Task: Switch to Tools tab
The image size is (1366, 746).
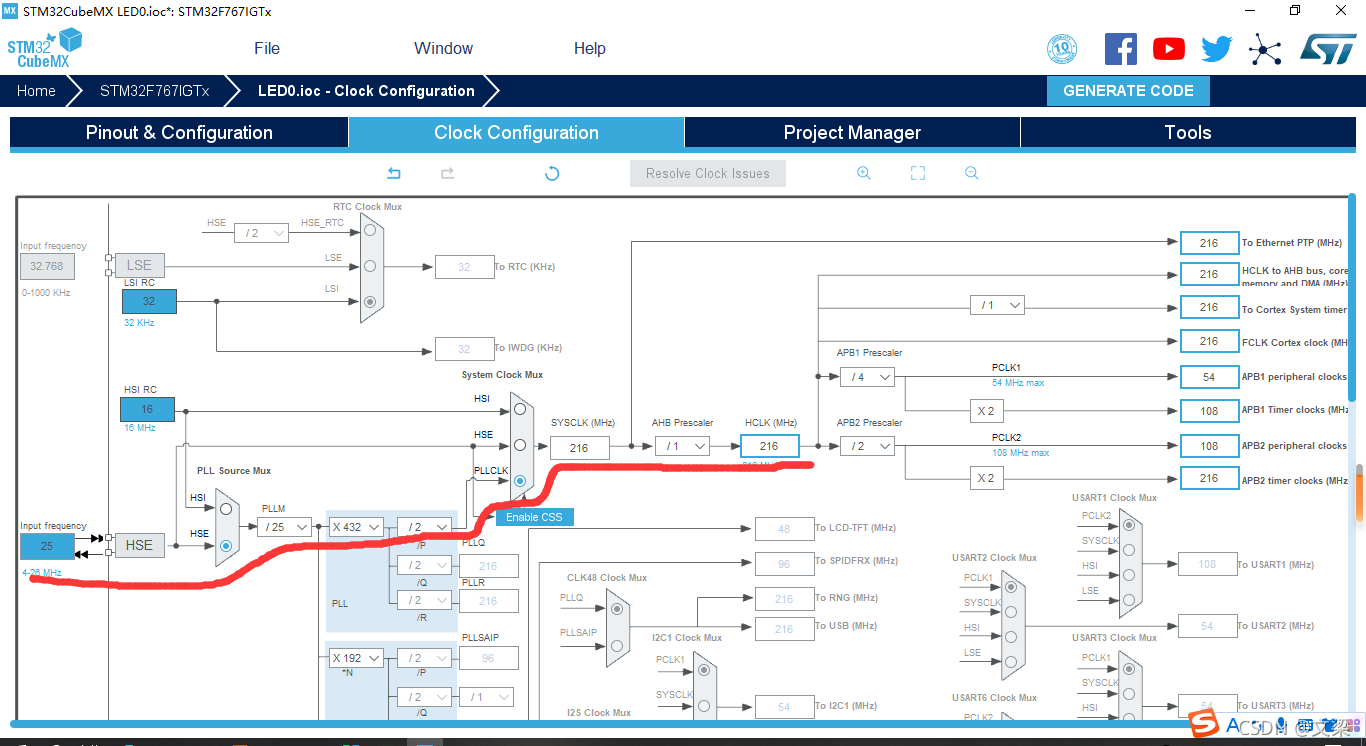Action: point(1188,133)
